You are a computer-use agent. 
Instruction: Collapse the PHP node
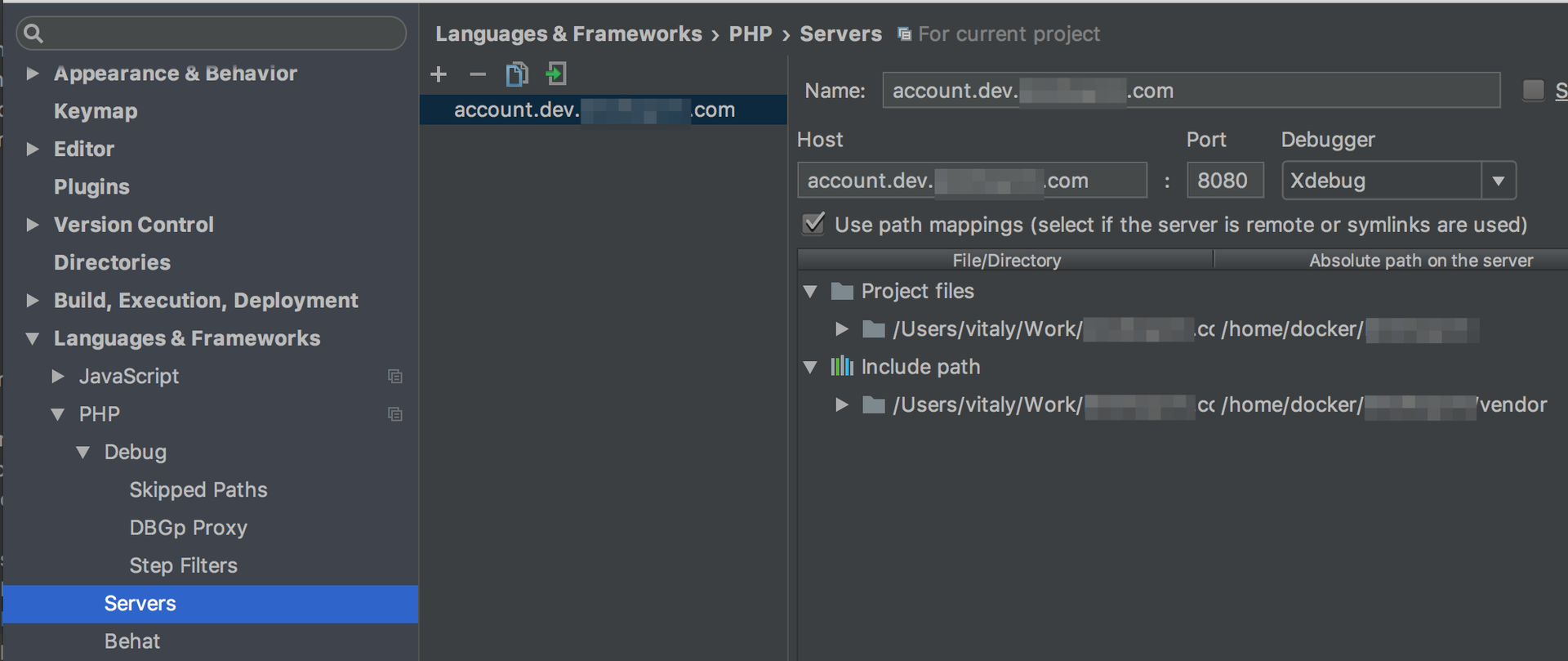58,414
